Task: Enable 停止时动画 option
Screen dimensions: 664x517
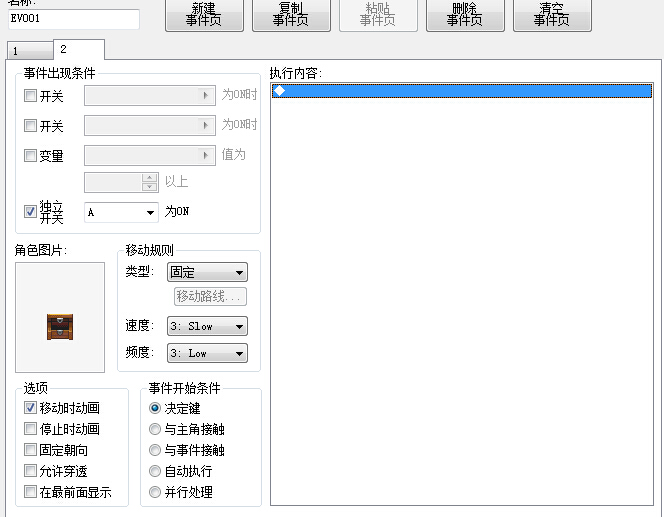Action: tap(30, 429)
